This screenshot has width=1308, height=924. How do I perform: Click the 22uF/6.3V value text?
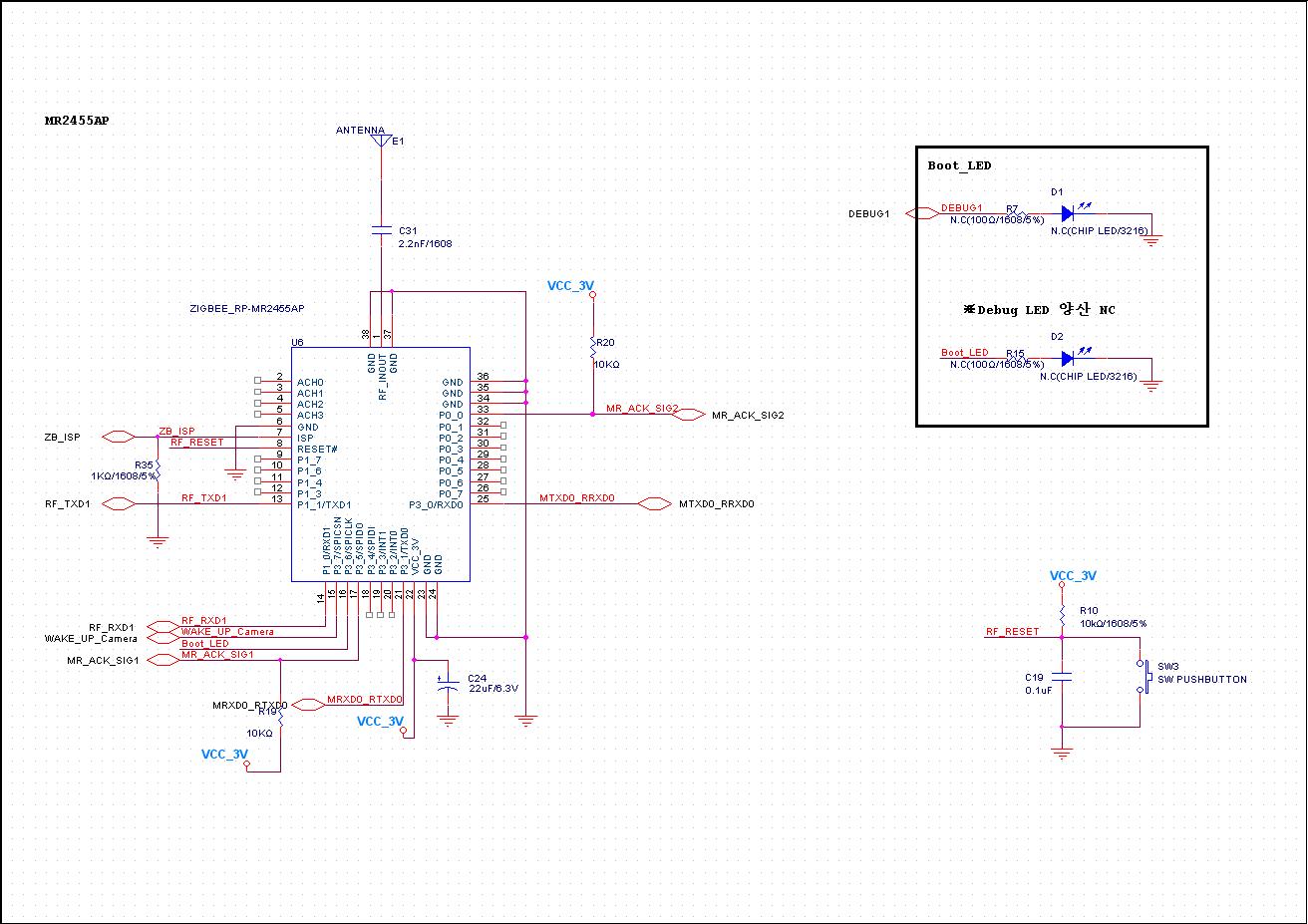click(493, 689)
